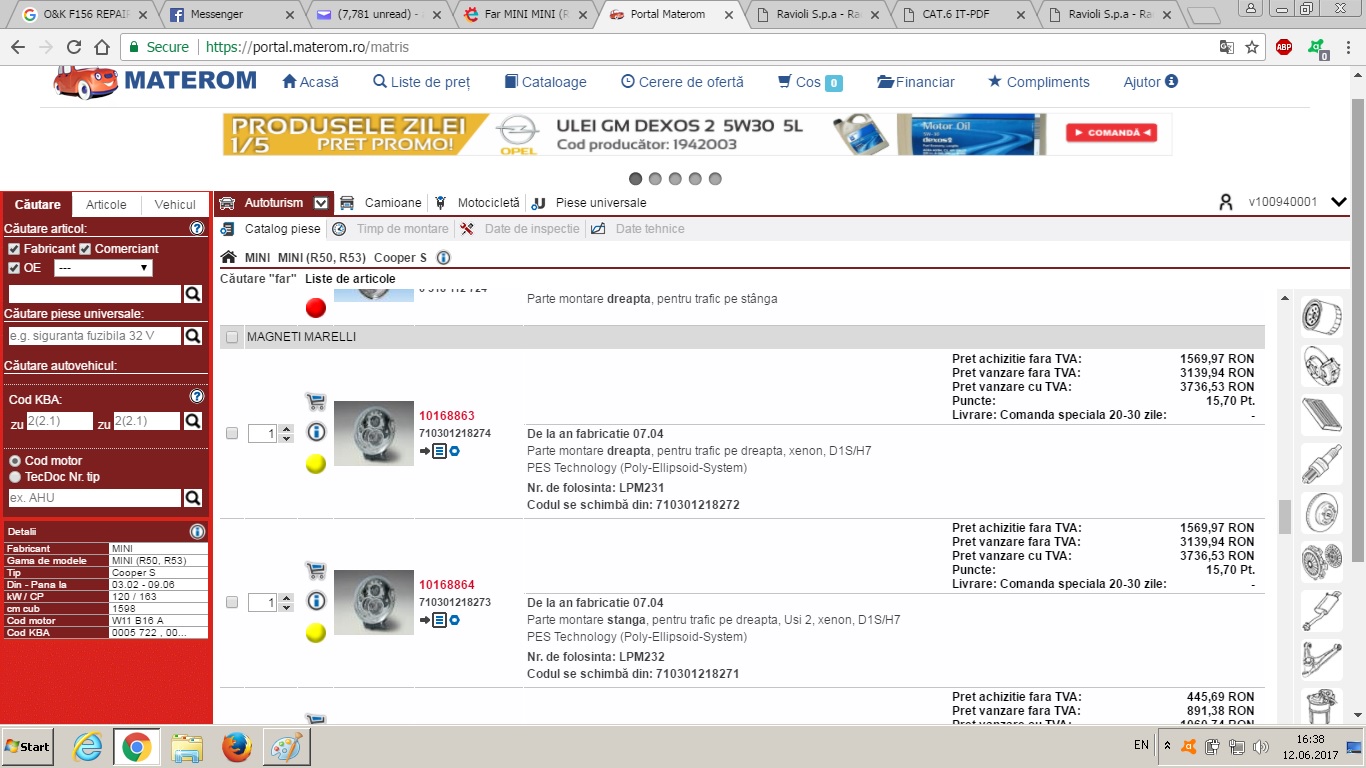Screen dimensions: 1366x768
Task: Open the OE dropdown list
Action: [103, 268]
